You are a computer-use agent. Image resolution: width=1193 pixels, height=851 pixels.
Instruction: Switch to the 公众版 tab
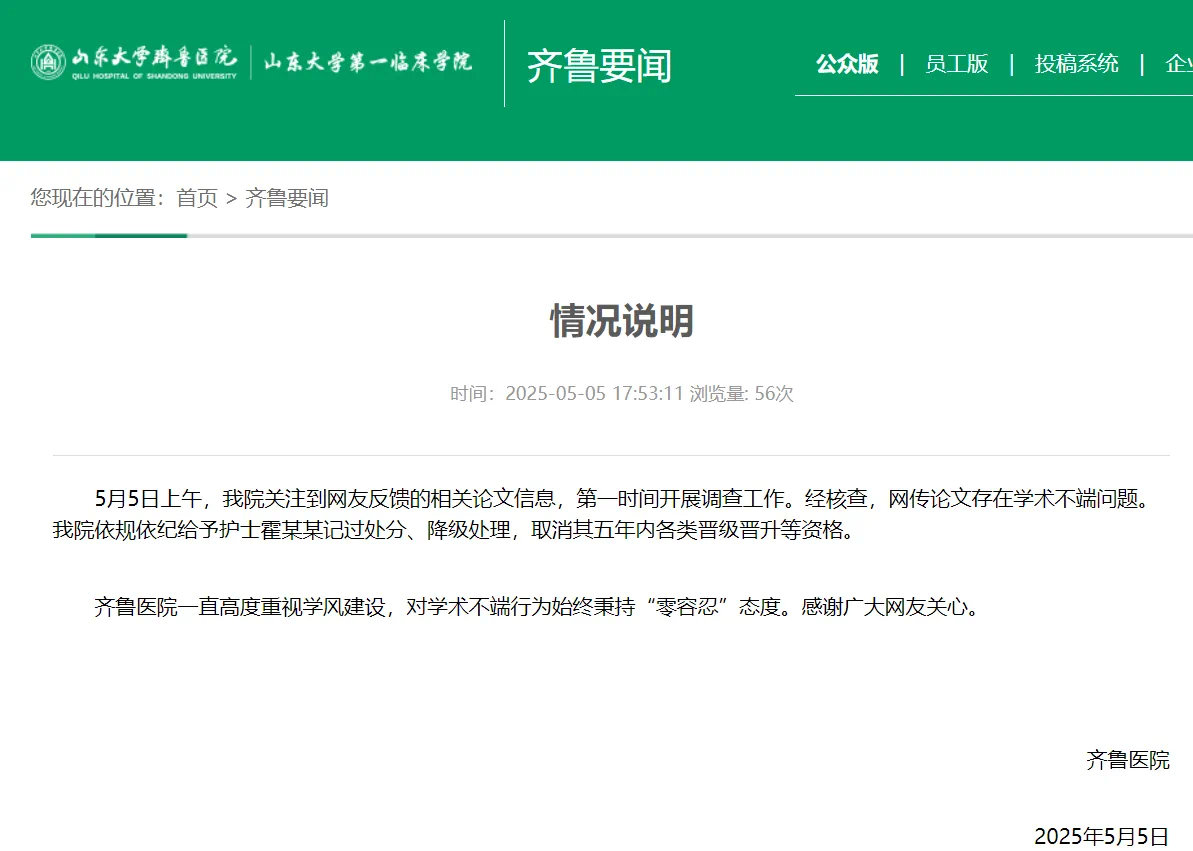[847, 64]
